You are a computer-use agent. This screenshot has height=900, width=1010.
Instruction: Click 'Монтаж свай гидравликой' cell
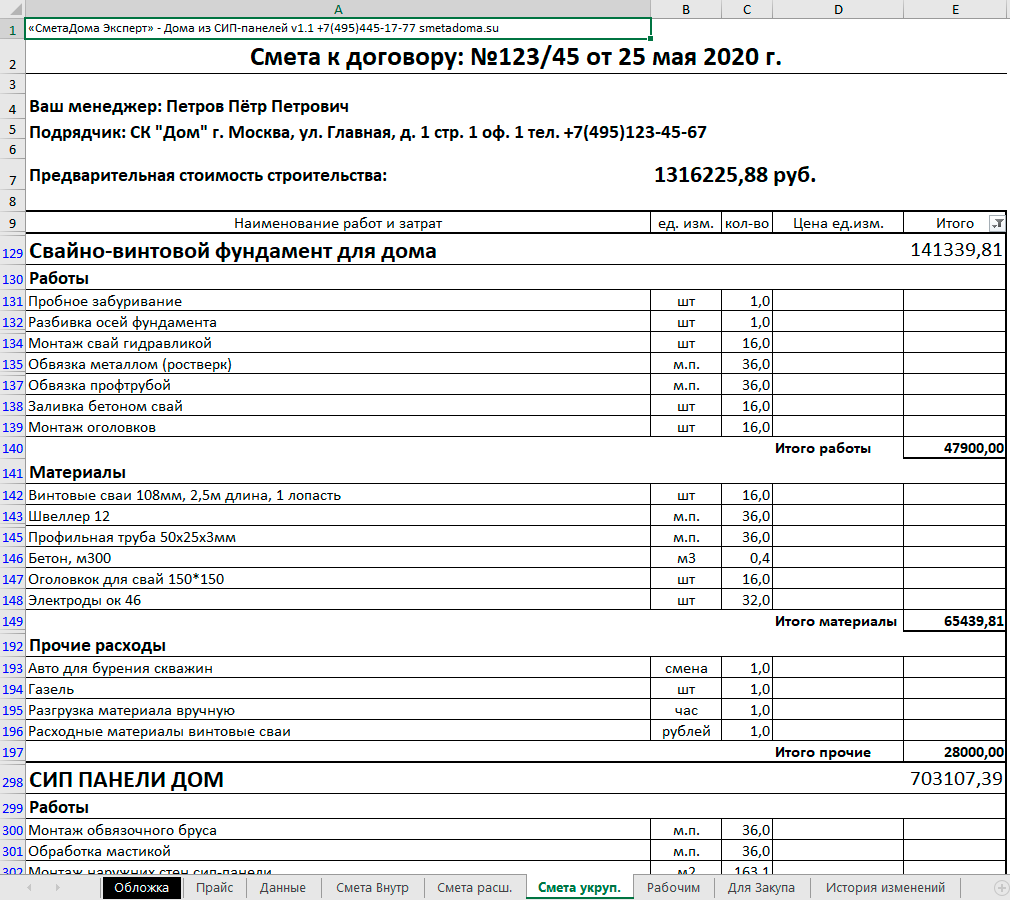coord(338,343)
